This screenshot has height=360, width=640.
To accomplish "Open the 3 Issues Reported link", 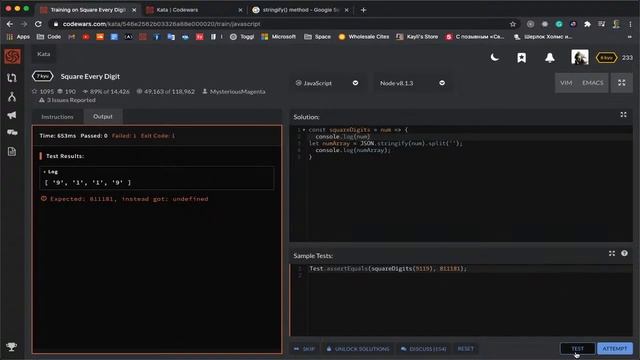I will pos(67,100).
